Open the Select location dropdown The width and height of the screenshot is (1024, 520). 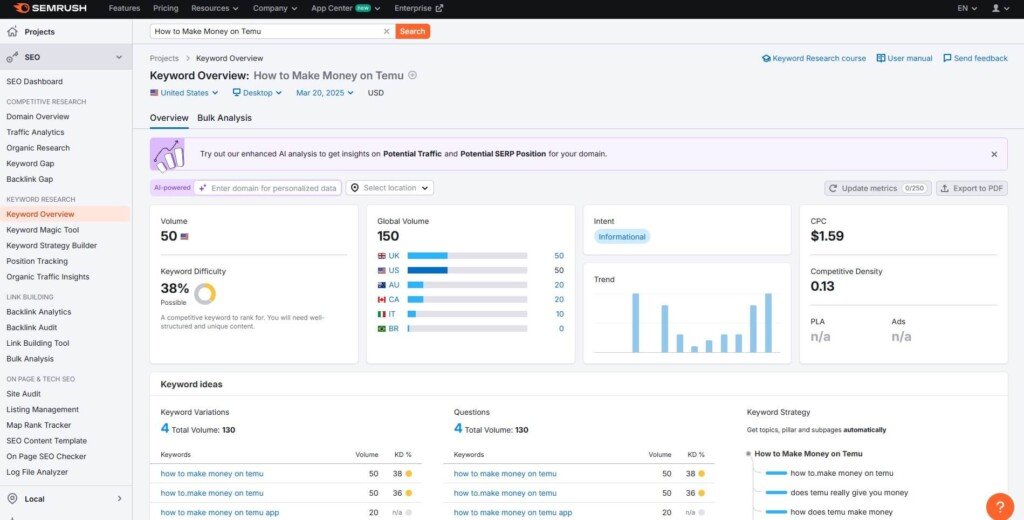point(389,188)
